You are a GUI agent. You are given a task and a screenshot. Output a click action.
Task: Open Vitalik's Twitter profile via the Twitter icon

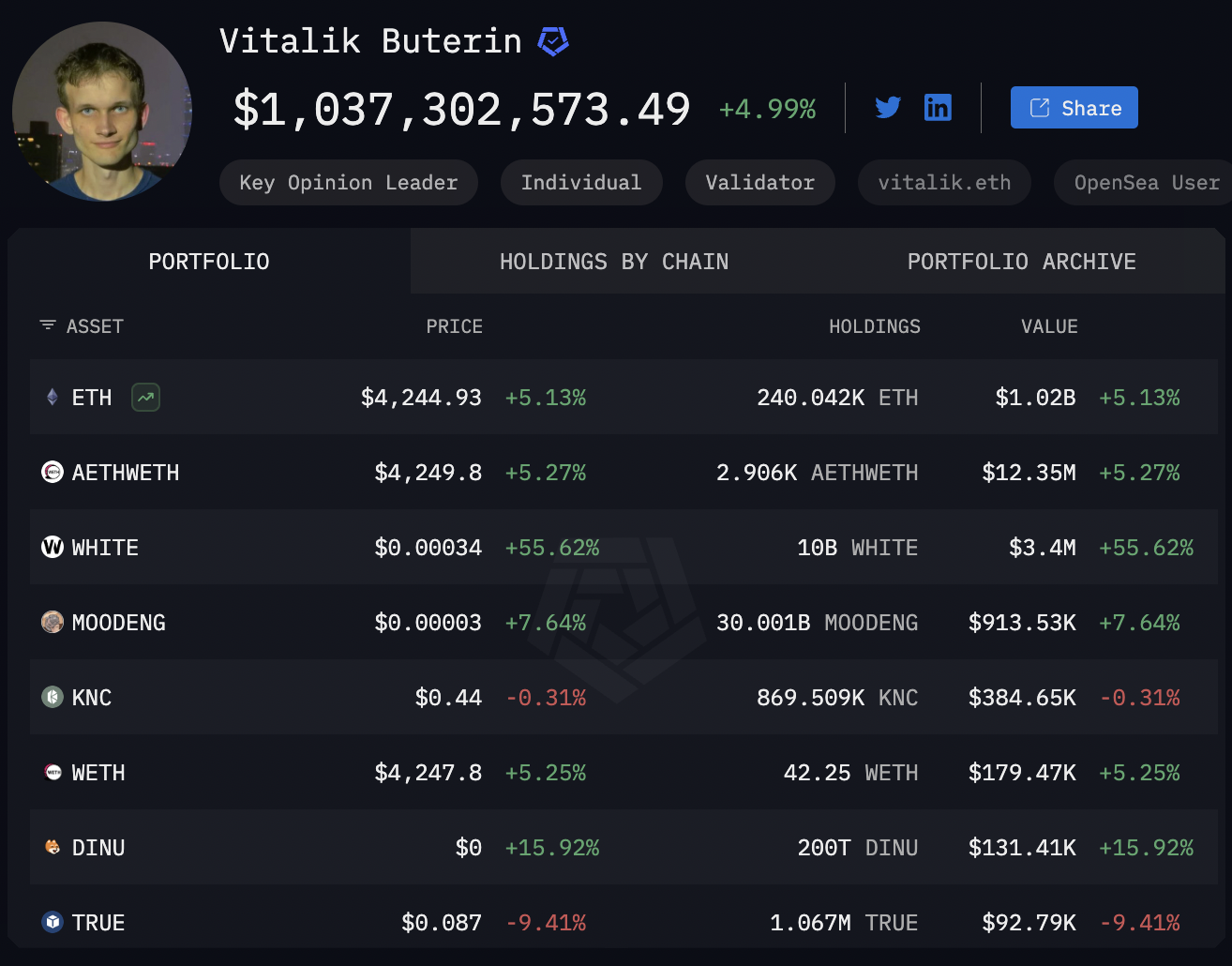(x=887, y=107)
